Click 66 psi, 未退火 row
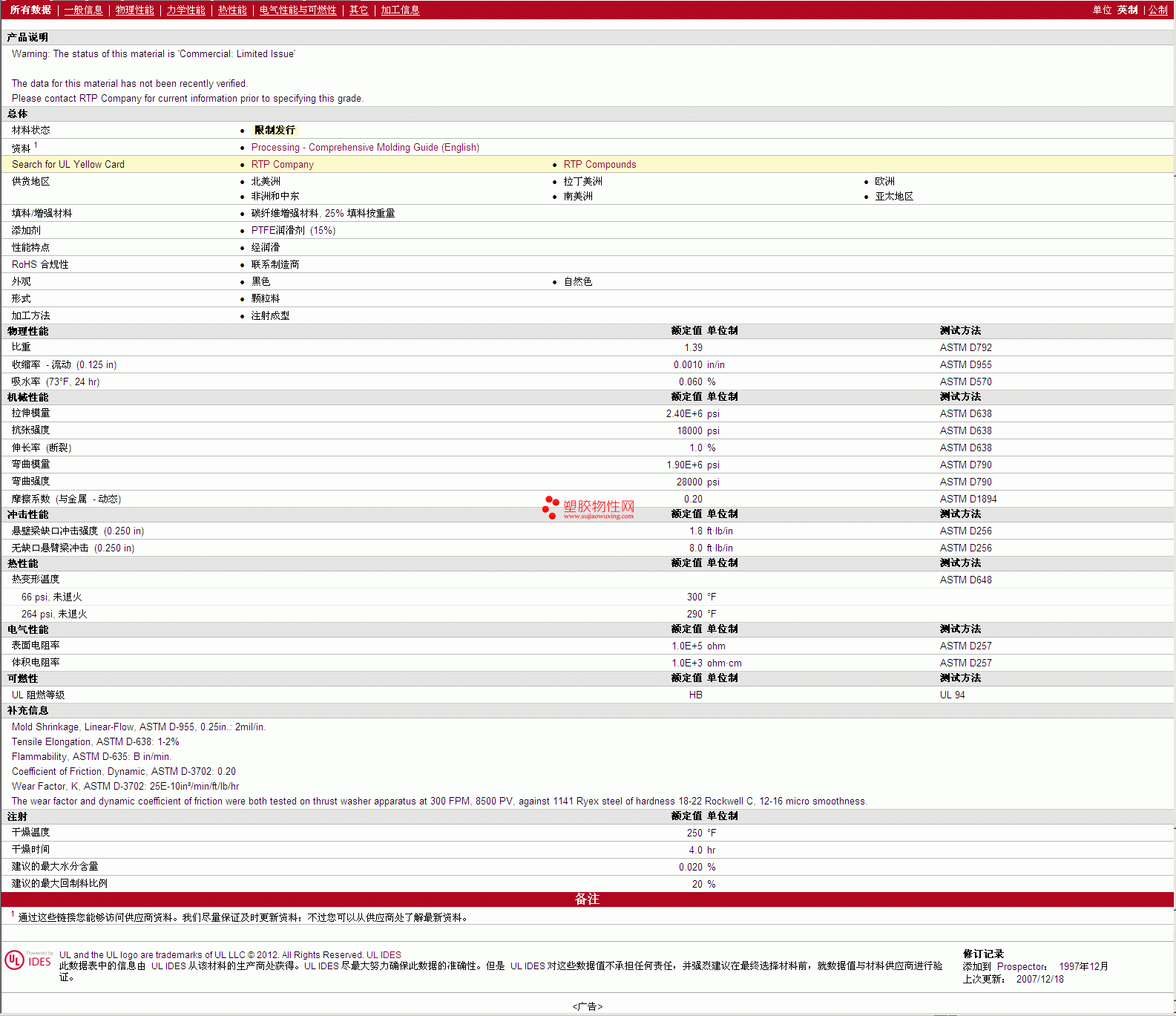 tap(588, 597)
